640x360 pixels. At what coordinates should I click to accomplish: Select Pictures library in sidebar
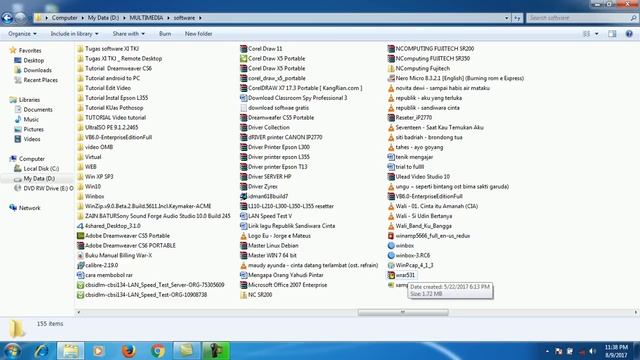coord(33,129)
